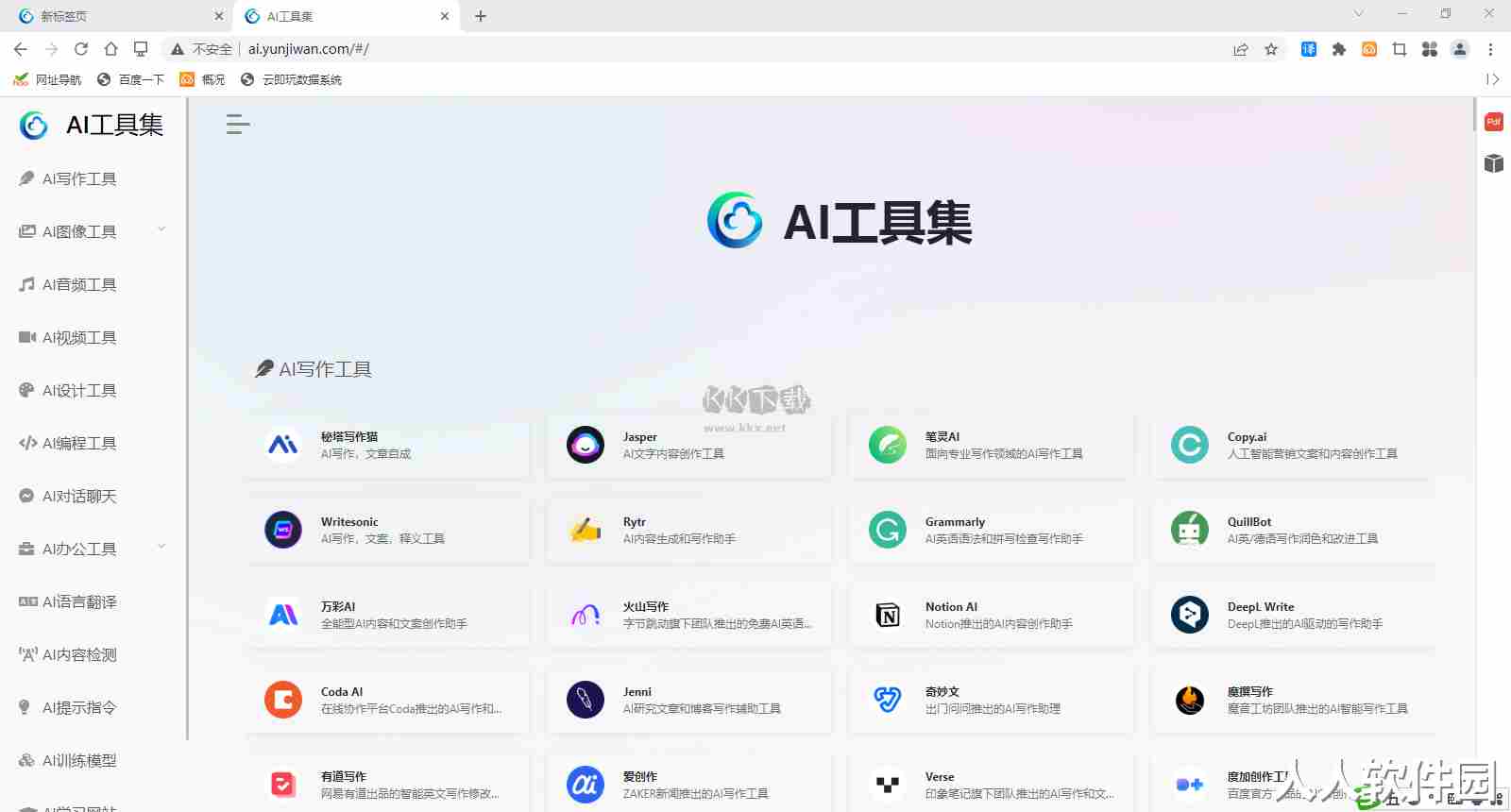Open the 爱创作 blue icon
1511x812 pixels.
[x=586, y=785]
